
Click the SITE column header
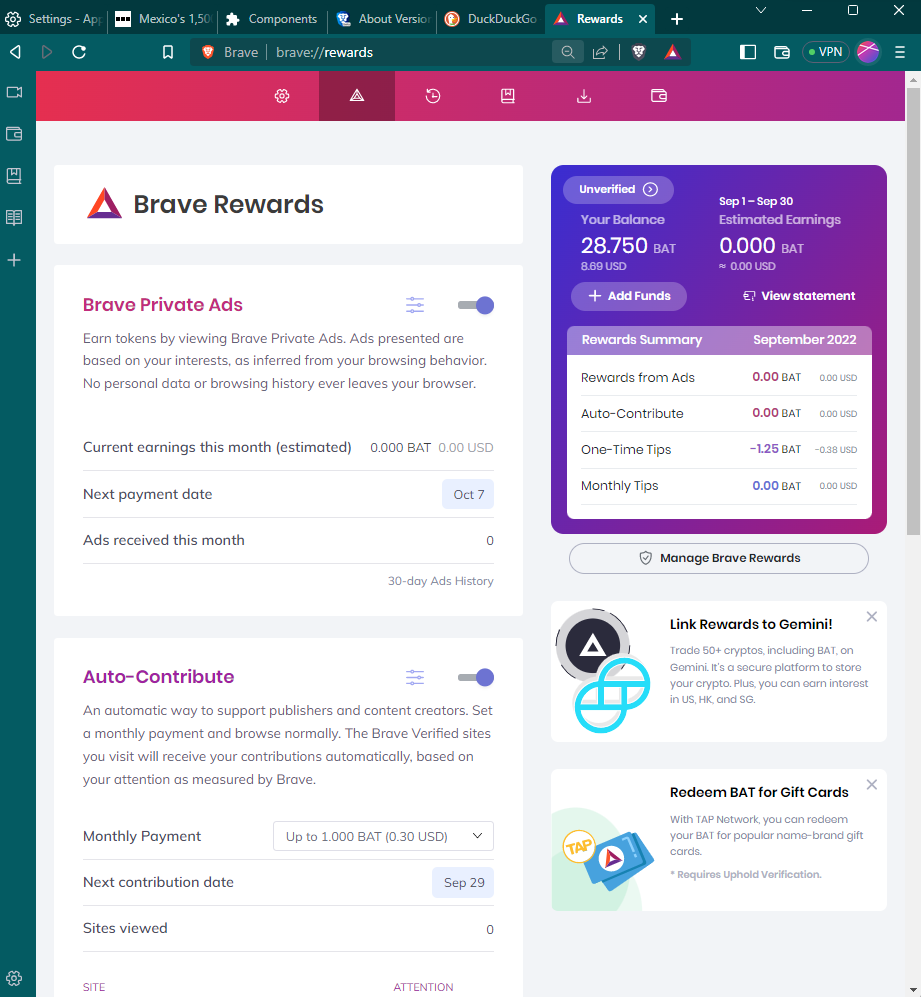[94, 987]
